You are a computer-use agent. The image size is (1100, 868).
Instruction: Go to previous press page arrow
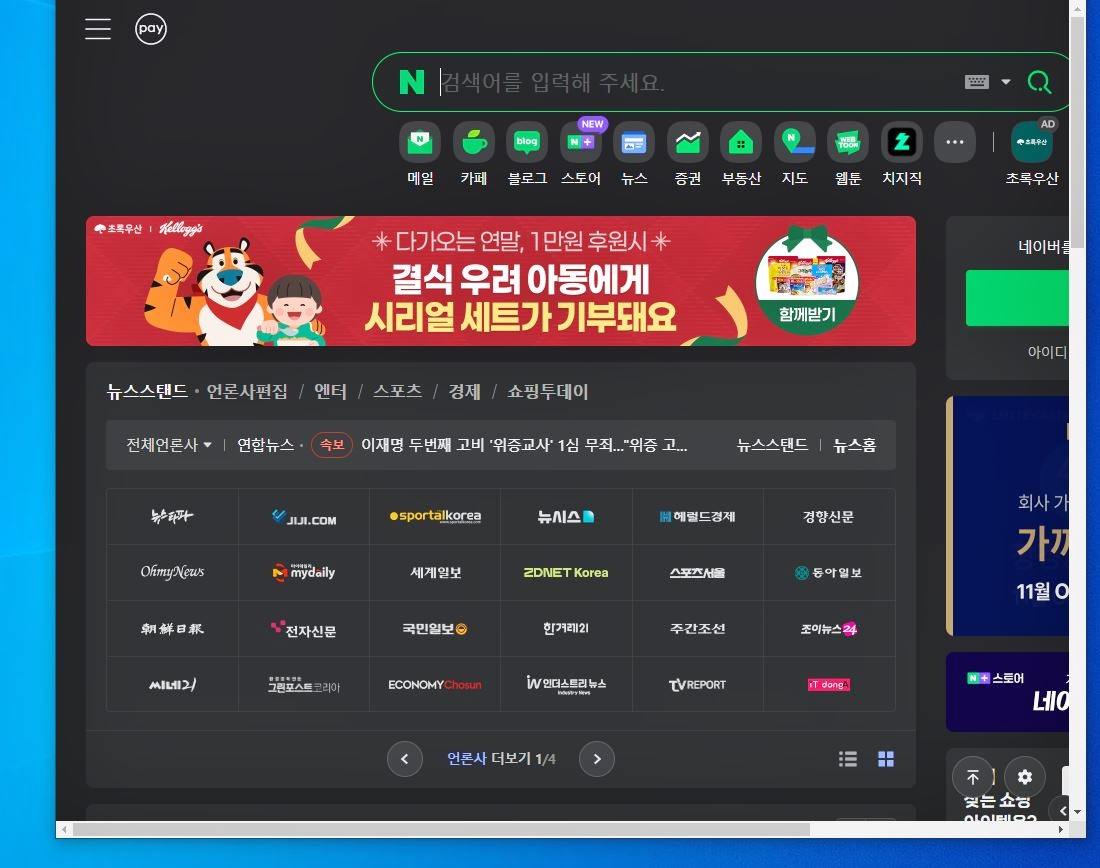point(405,759)
